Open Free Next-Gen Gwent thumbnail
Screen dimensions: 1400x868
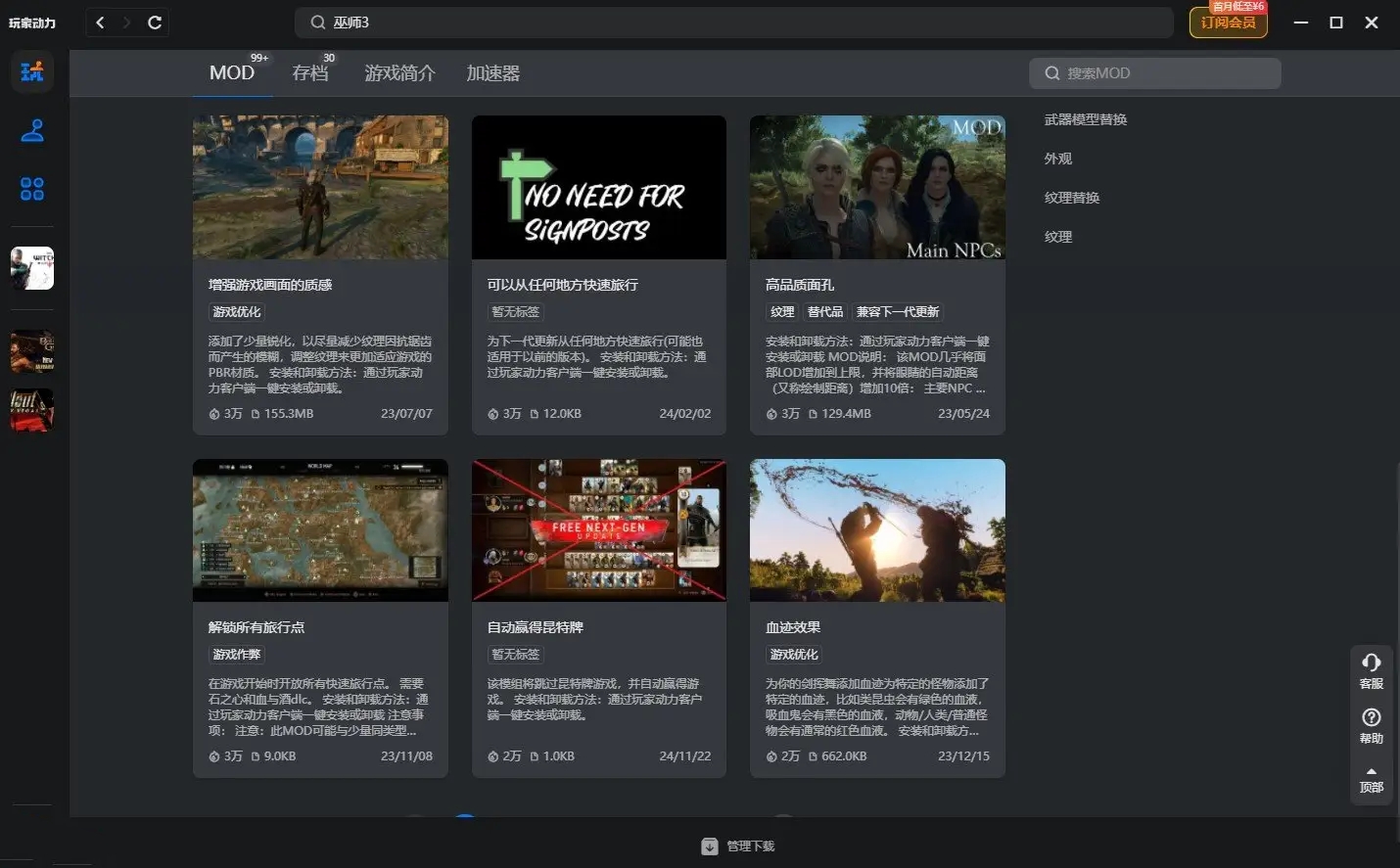click(599, 530)
